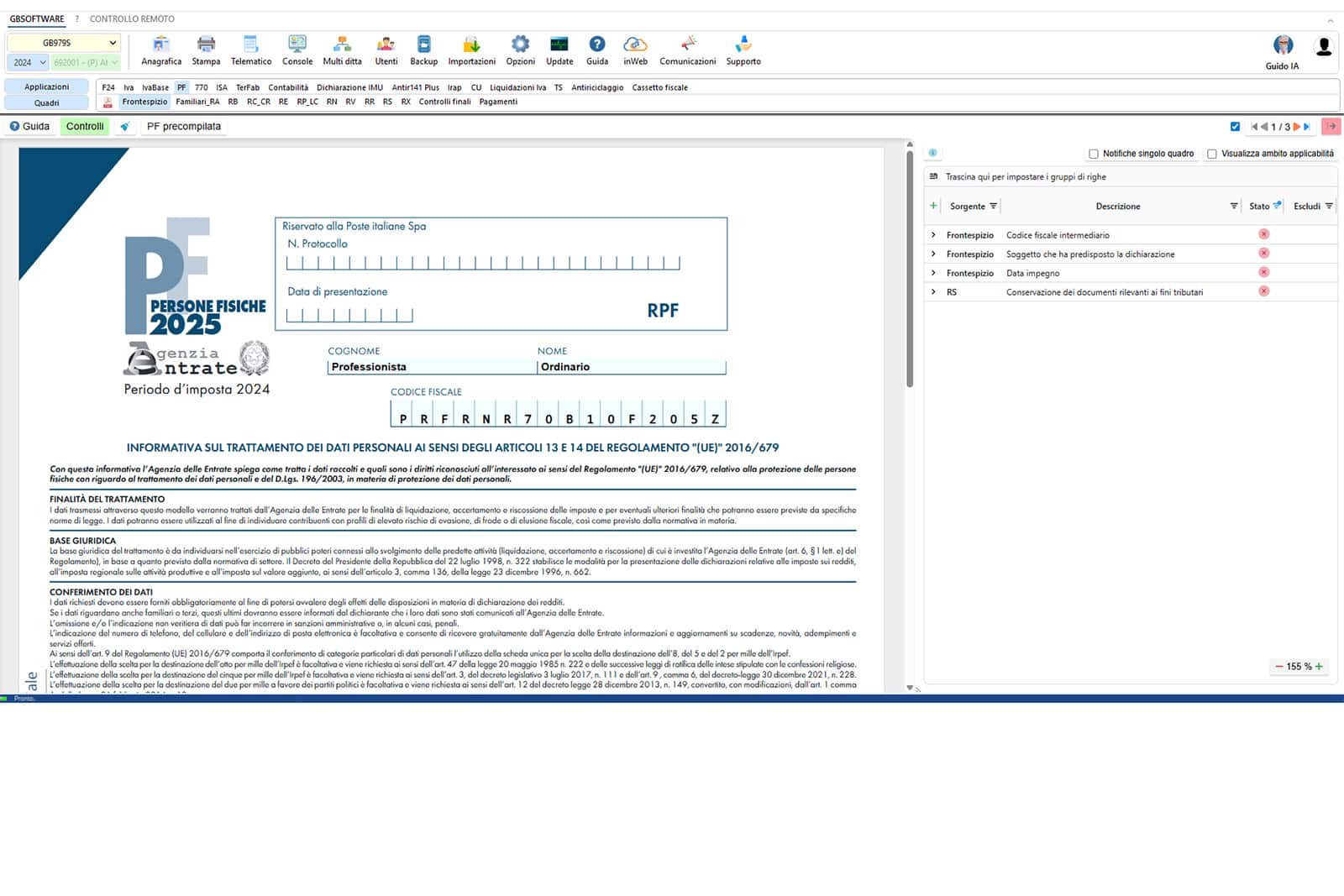Viewport: 1344px width, 896px height.
Task: Expand the RS Conservazione documenti row
Action: pos(933,292)
